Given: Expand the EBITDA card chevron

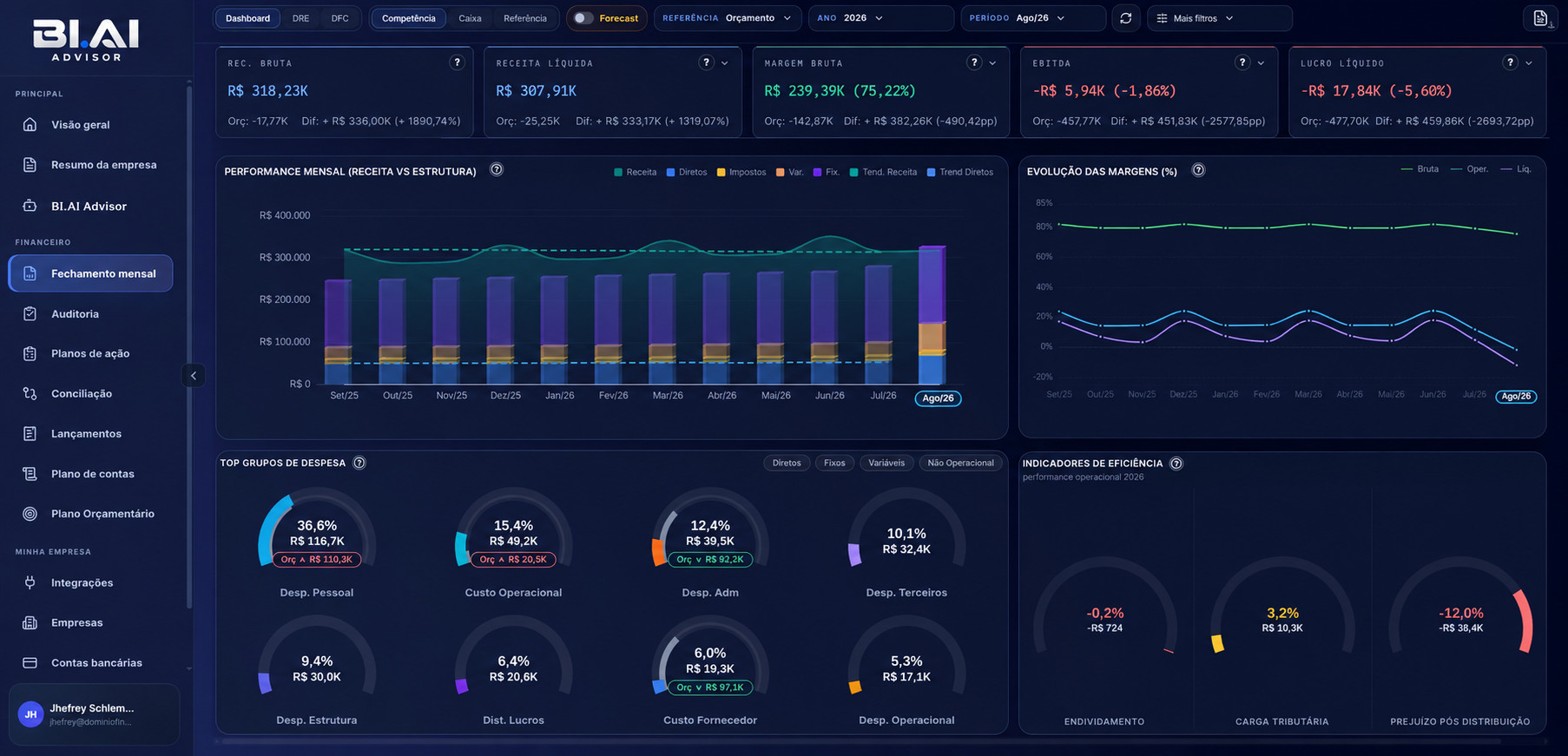Looking at the screenshot, I should pyautogui.click(x=1261, y=62).
